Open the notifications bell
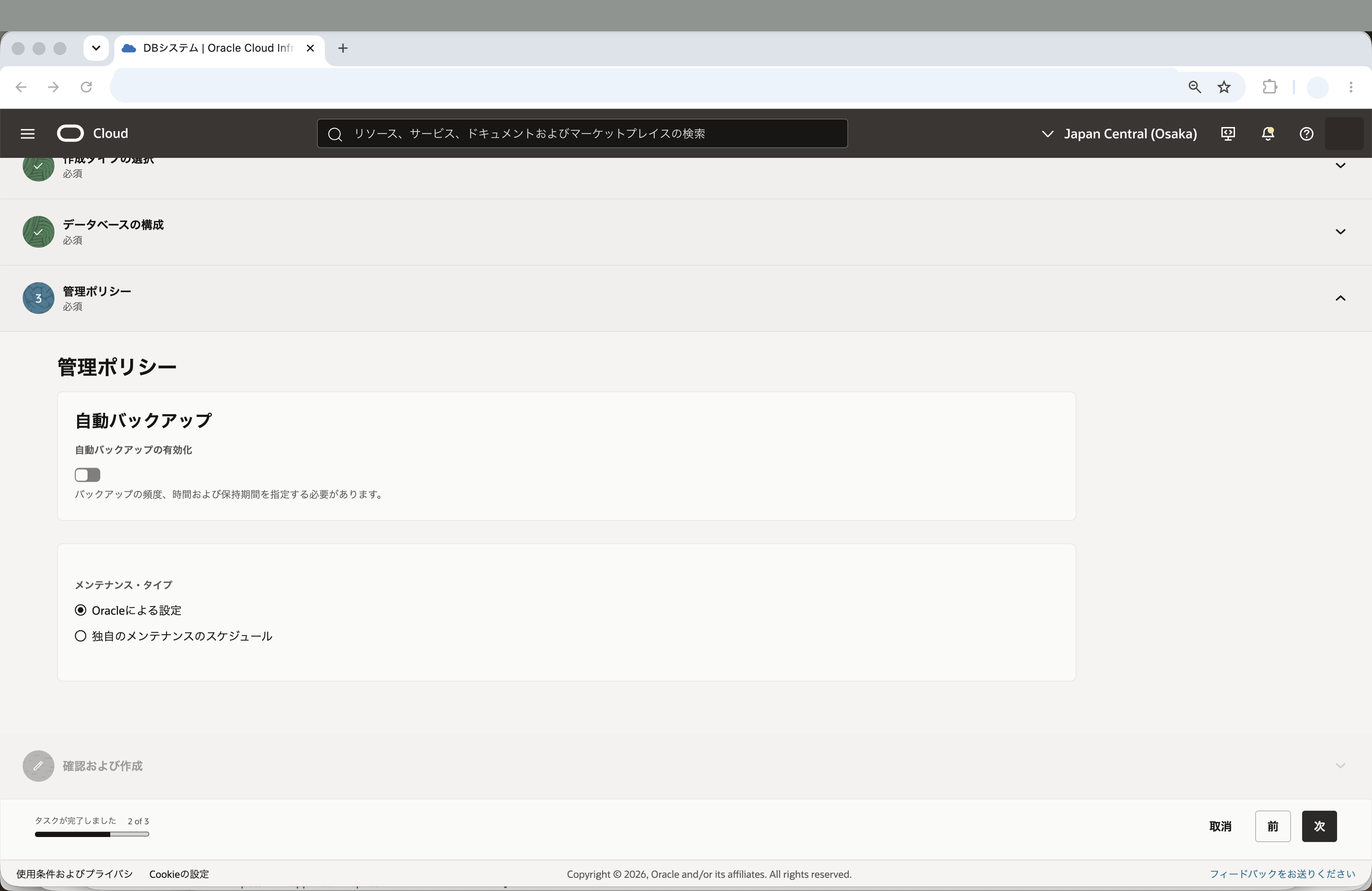 point(1268,134)
